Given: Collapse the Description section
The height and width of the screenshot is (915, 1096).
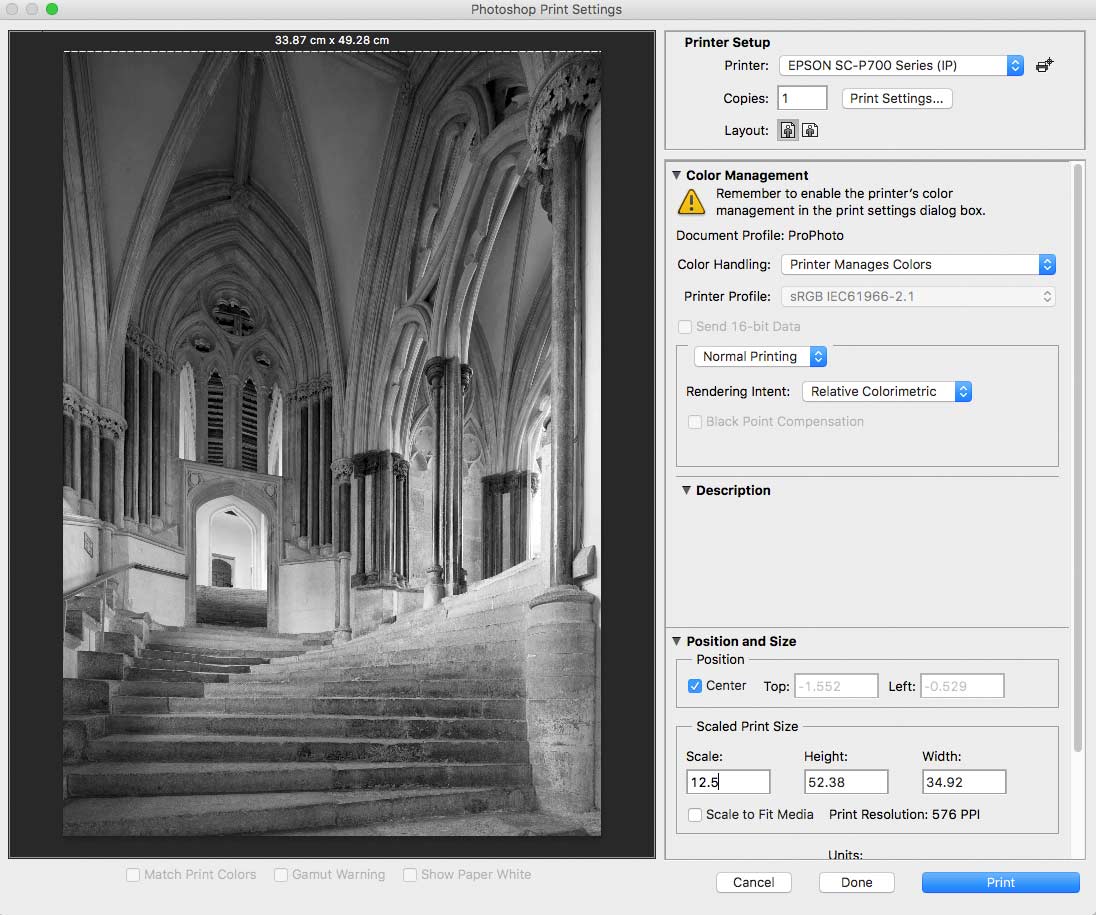Looking at the screenshot, I should click(x=686, y=490).
